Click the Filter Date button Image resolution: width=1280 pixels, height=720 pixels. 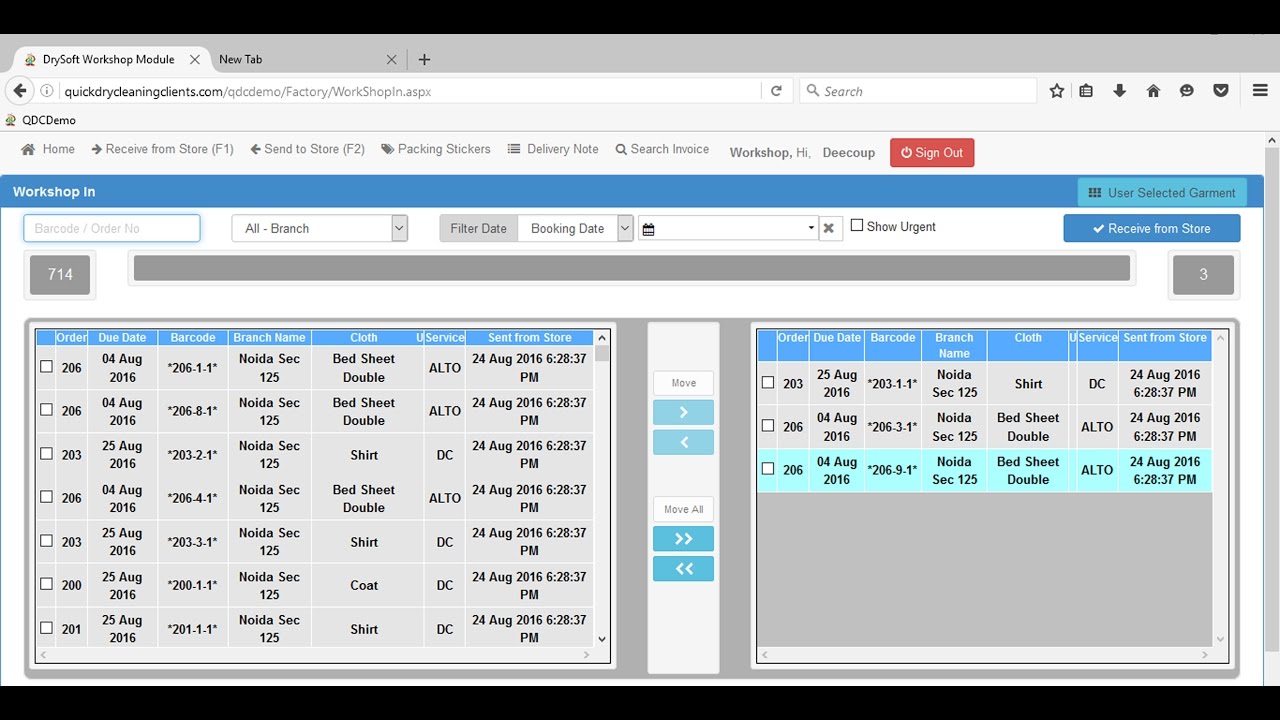click(x=478, y=228)
